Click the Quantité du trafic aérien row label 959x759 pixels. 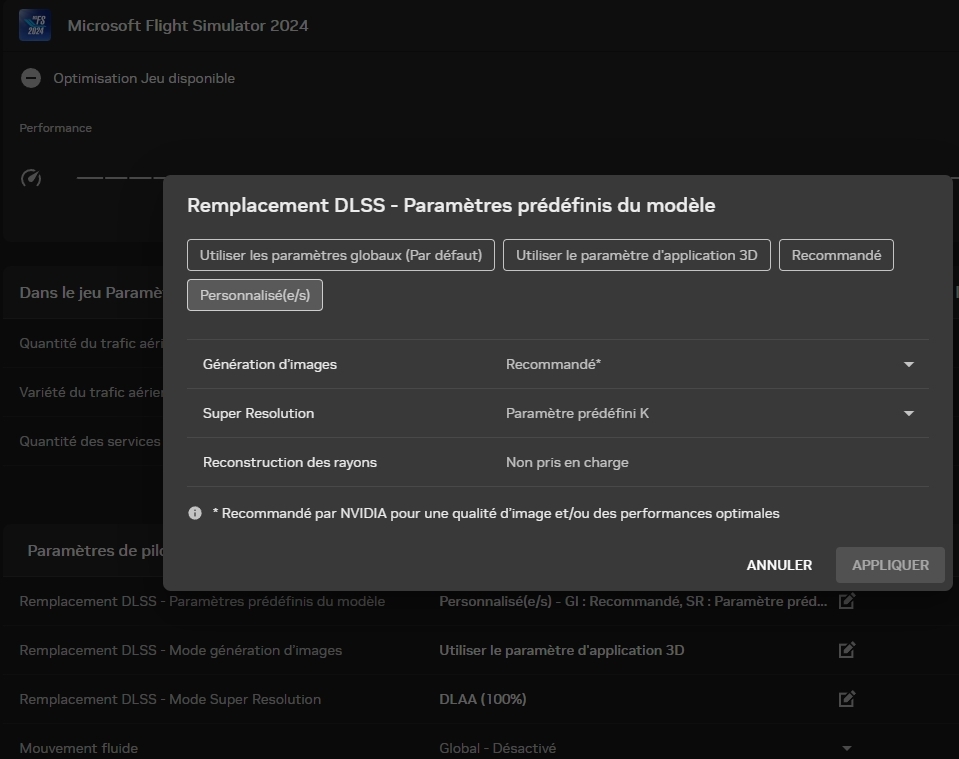point(91,343)
